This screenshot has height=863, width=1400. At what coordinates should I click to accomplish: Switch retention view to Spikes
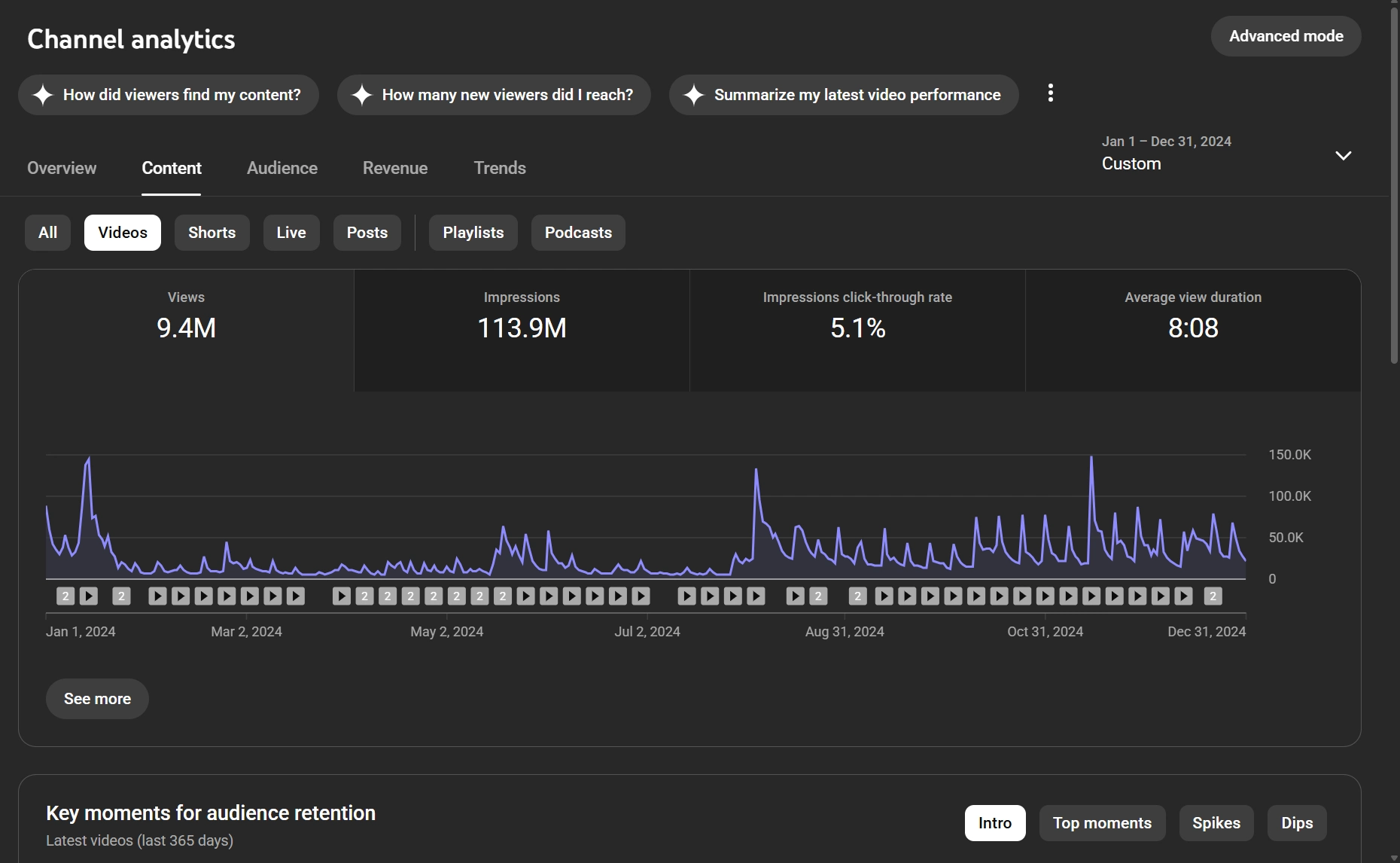1216,823
